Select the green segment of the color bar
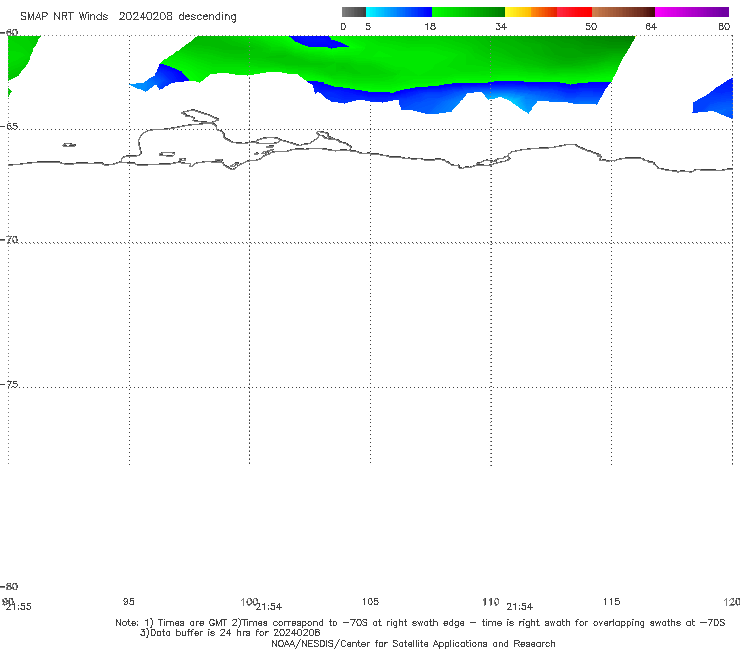 pos(468,12)
